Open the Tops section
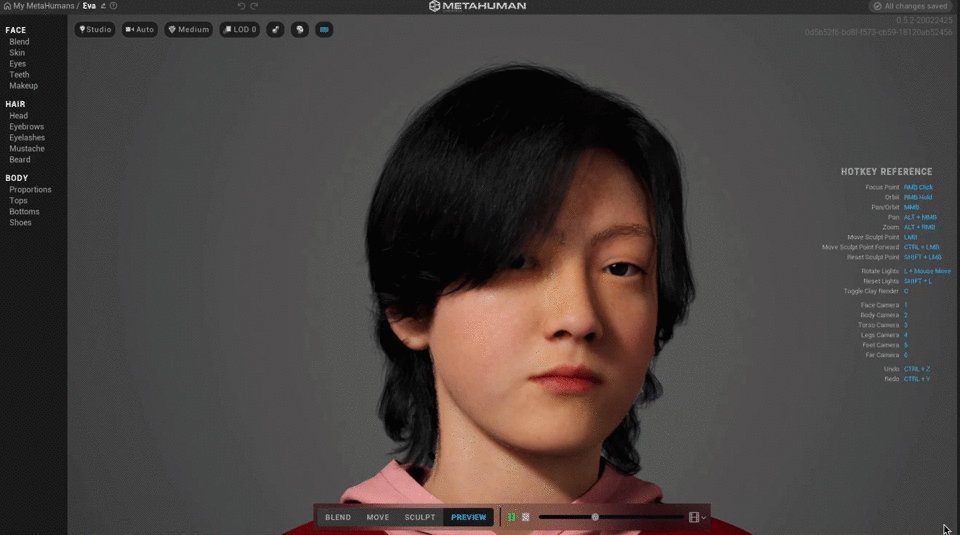 (x=18, y=201)
